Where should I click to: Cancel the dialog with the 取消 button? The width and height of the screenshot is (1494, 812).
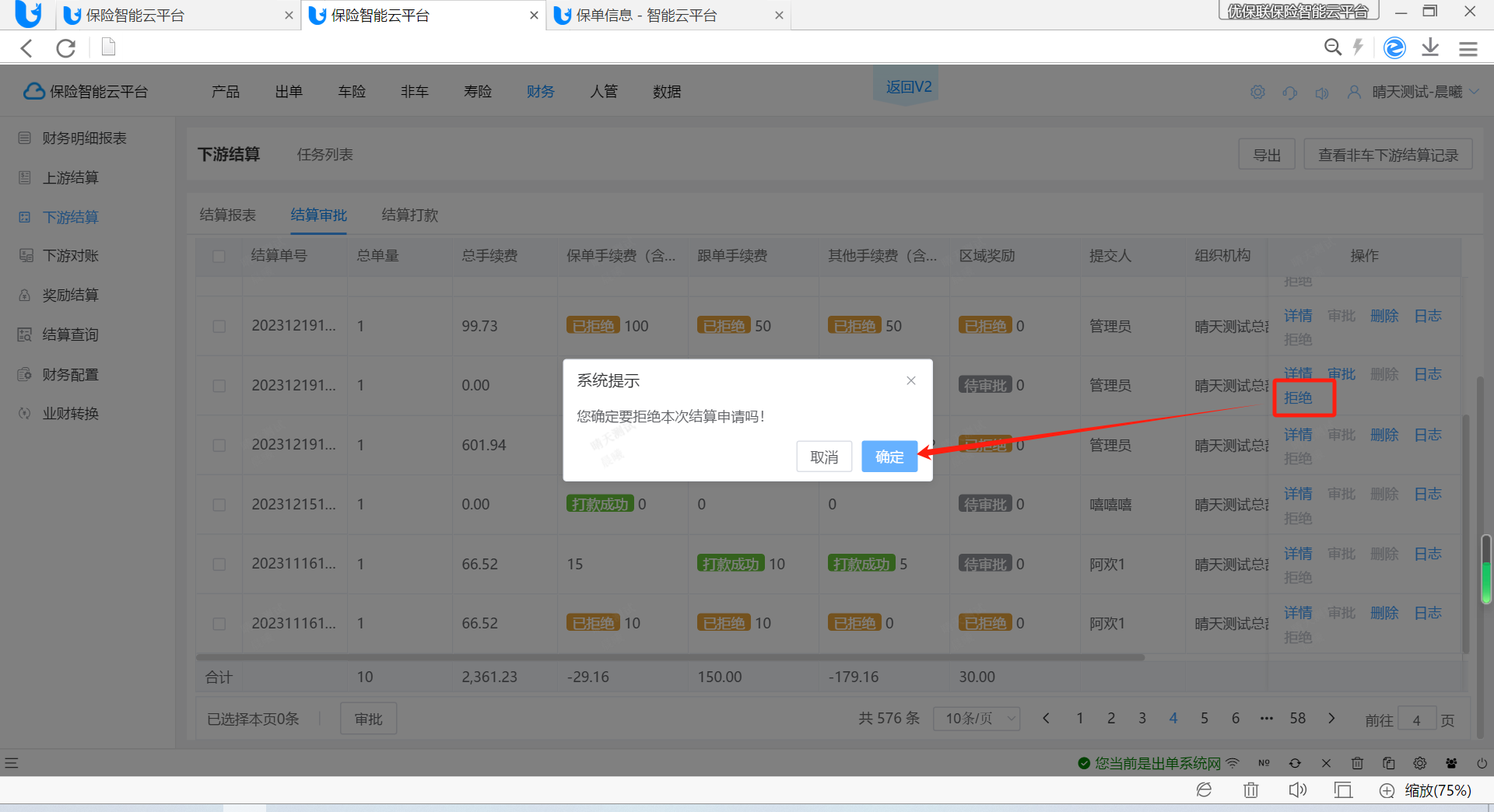click(824, 457)
